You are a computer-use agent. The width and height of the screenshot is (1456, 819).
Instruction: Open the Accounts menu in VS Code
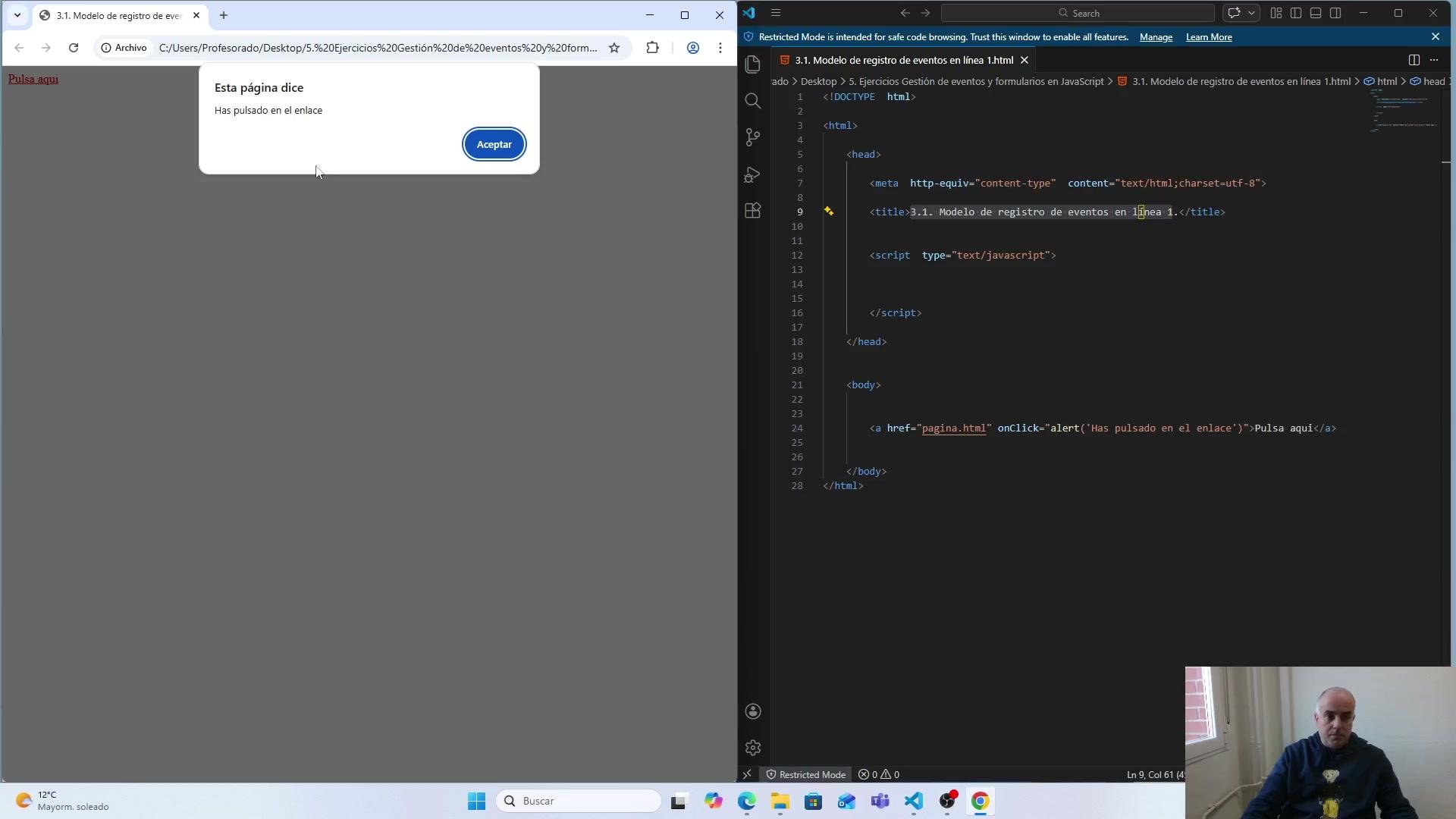click(x=753, y=711)
